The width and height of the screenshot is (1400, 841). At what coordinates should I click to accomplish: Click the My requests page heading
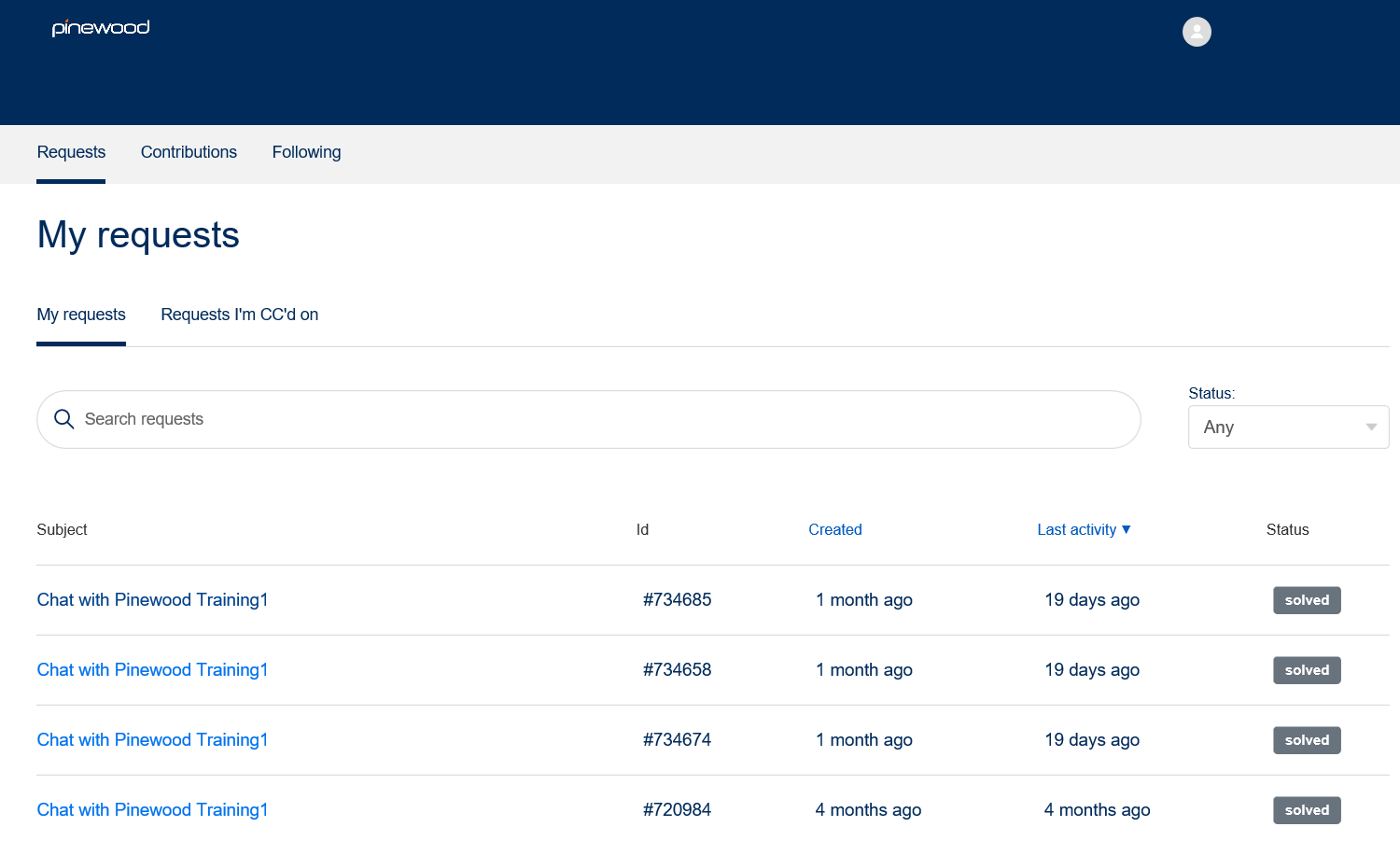(138, 235)
